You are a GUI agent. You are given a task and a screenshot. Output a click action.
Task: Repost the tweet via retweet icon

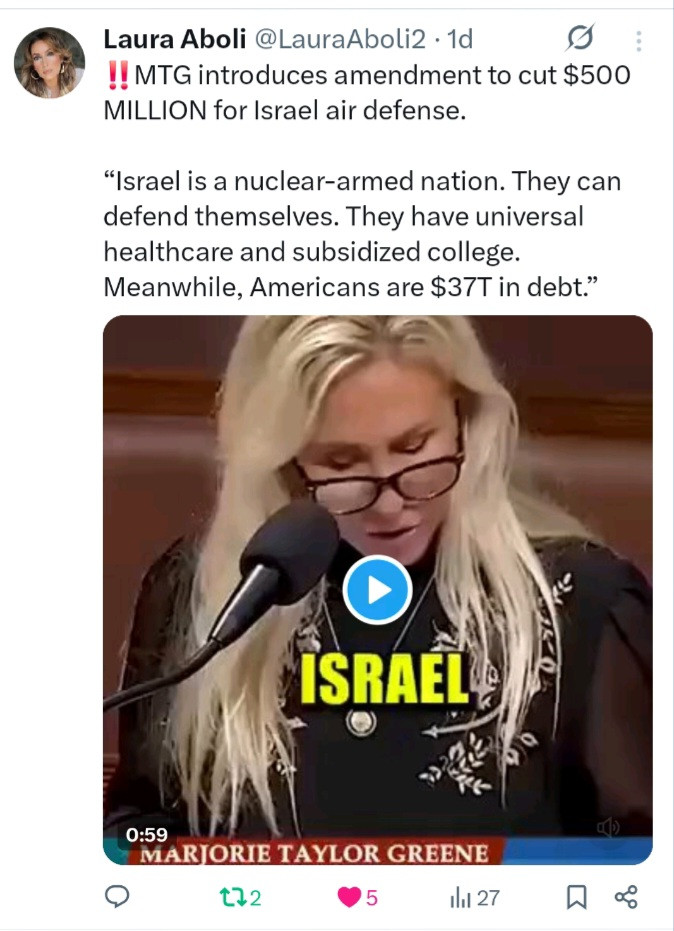(x=232, y=897)
